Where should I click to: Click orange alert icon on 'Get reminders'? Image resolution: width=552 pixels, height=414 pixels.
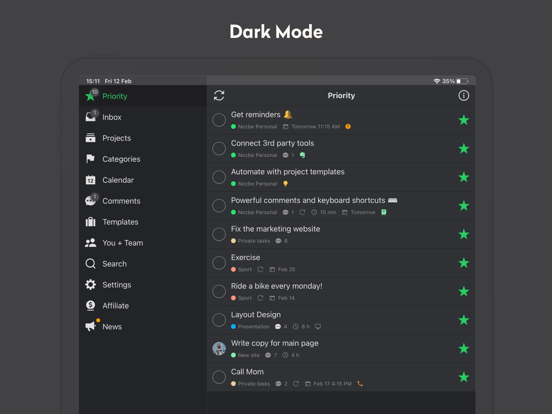click(348, 127)
